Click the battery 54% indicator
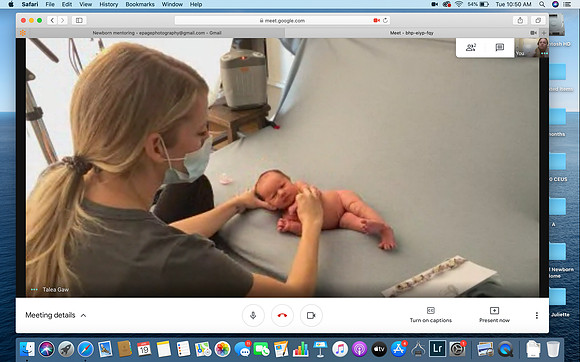 (478, 4)
